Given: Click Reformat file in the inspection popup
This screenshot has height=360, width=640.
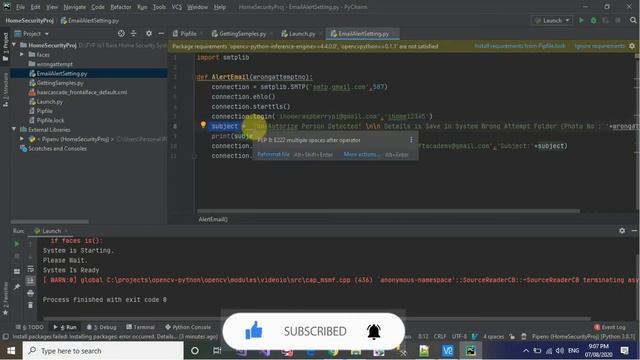Looking at the screenshot, I should pyautogui.click(x=273, y=154).
